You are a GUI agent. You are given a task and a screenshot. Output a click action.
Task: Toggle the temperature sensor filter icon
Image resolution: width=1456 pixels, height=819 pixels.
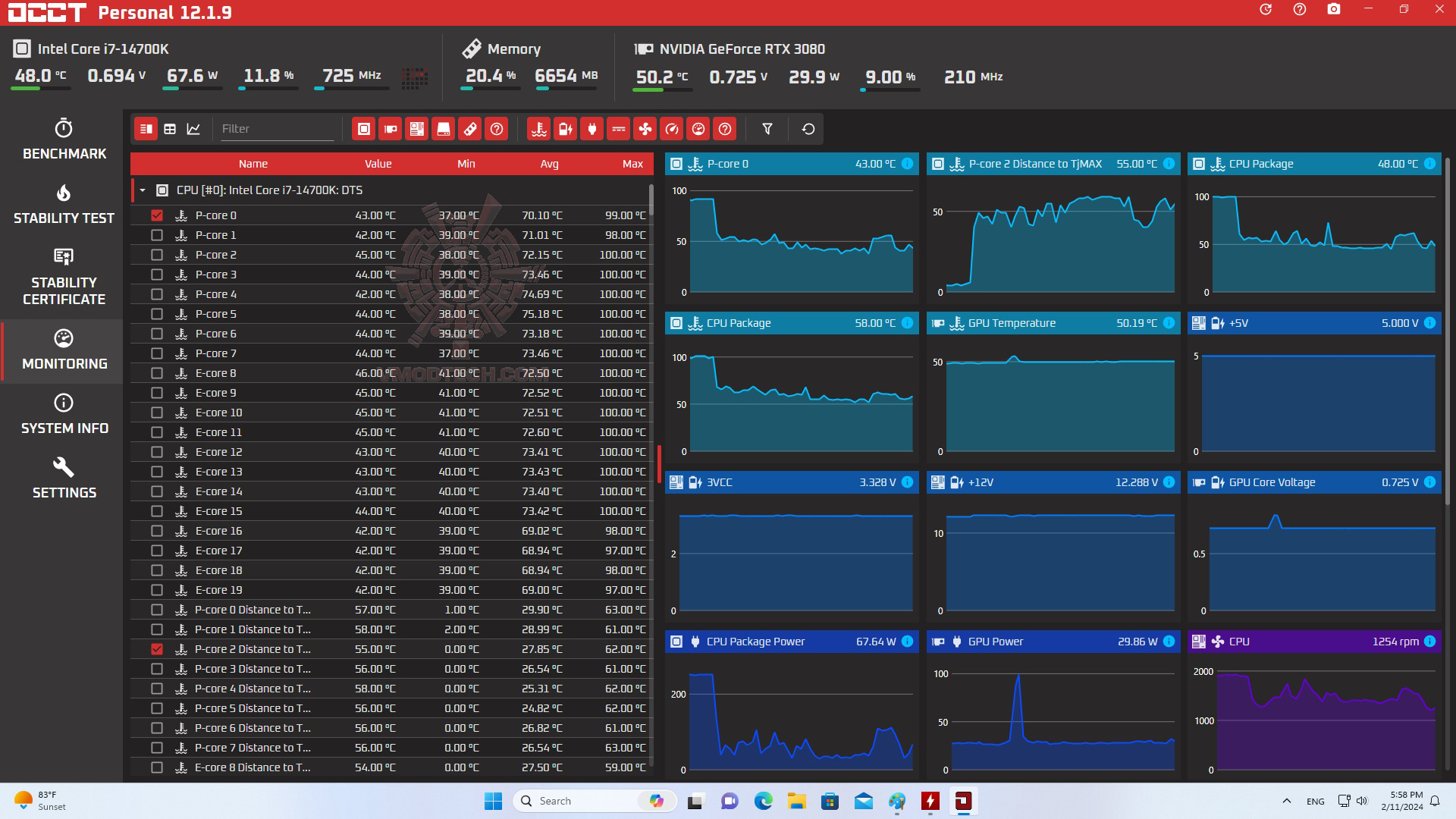tap(538, 129)
